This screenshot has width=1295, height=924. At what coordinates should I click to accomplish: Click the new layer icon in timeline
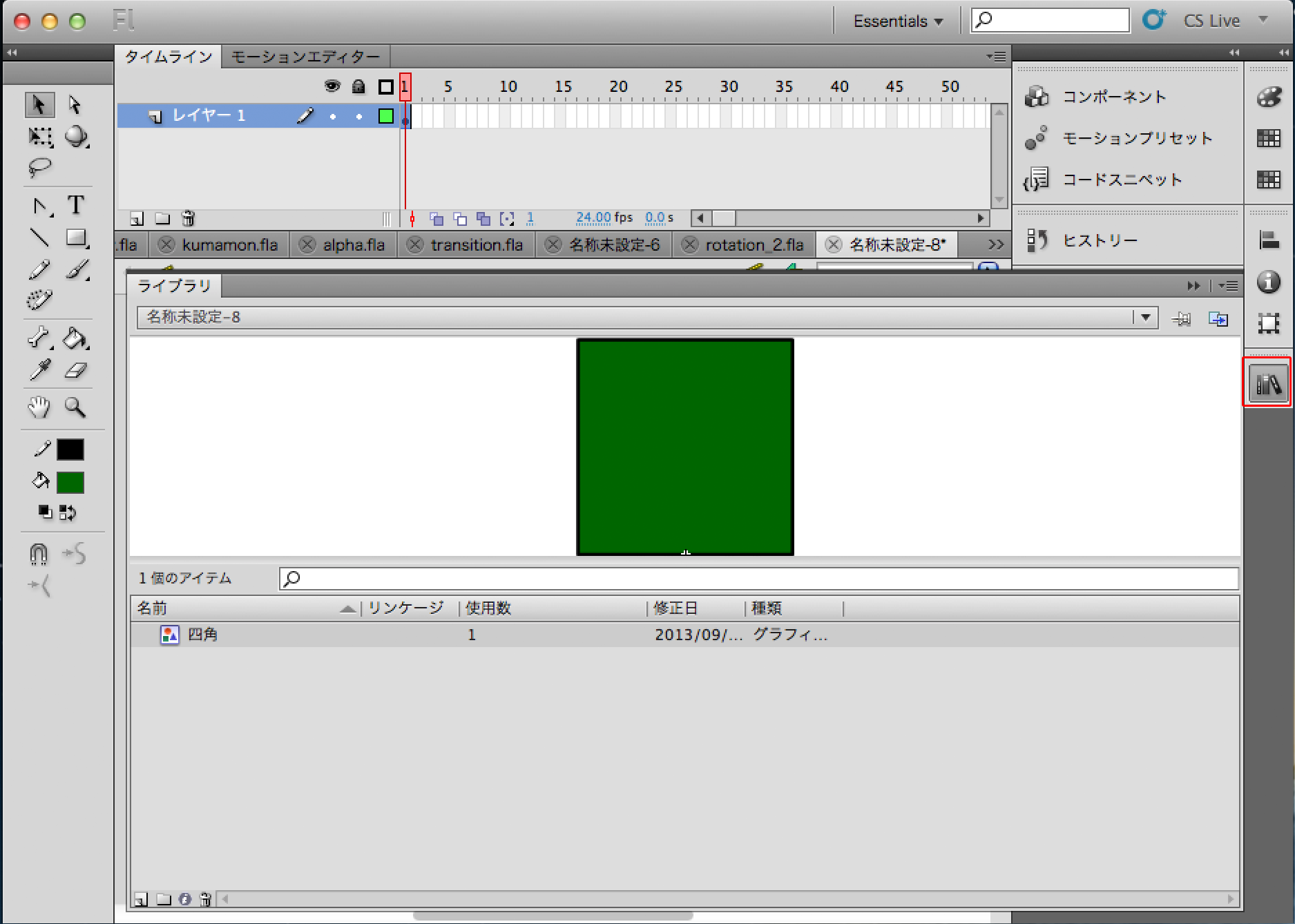(x=137, y=219)
